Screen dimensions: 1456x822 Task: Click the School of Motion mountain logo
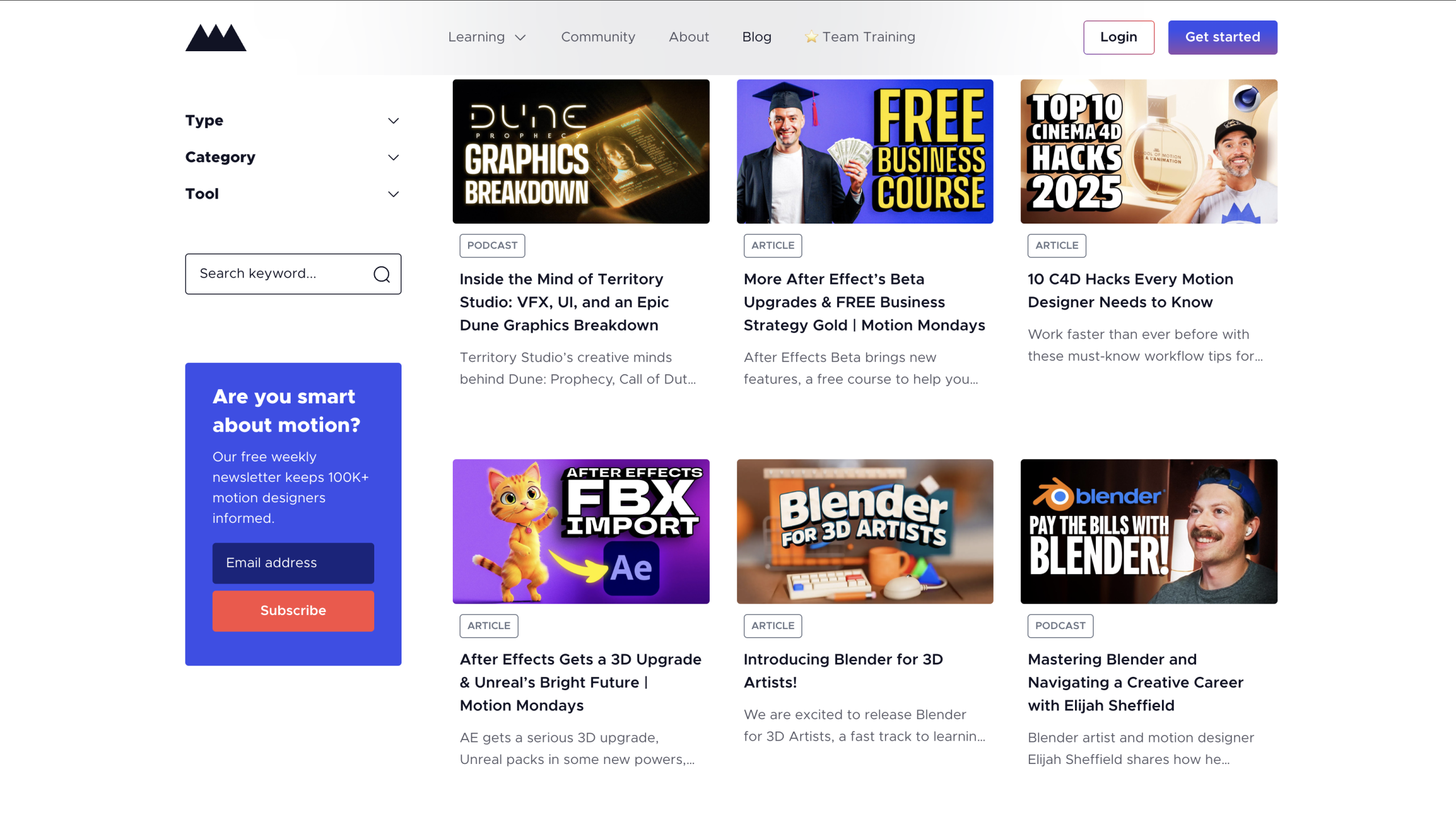(x=216, y=38)
